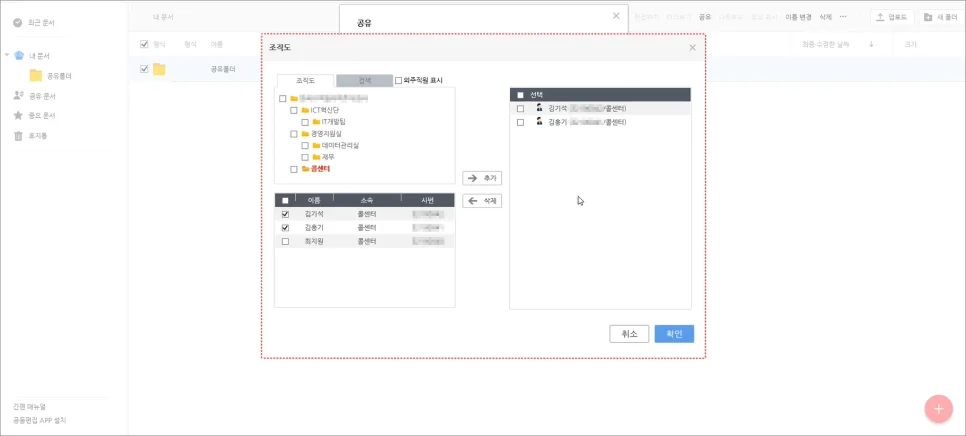Click the 최근 문서 clock icon in sidebar
The image size is (966, 436).
[18, 22]
